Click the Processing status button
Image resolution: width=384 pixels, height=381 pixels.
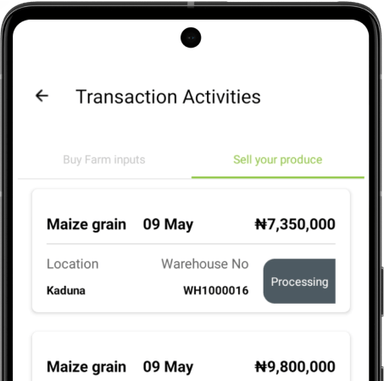[299, 281]
